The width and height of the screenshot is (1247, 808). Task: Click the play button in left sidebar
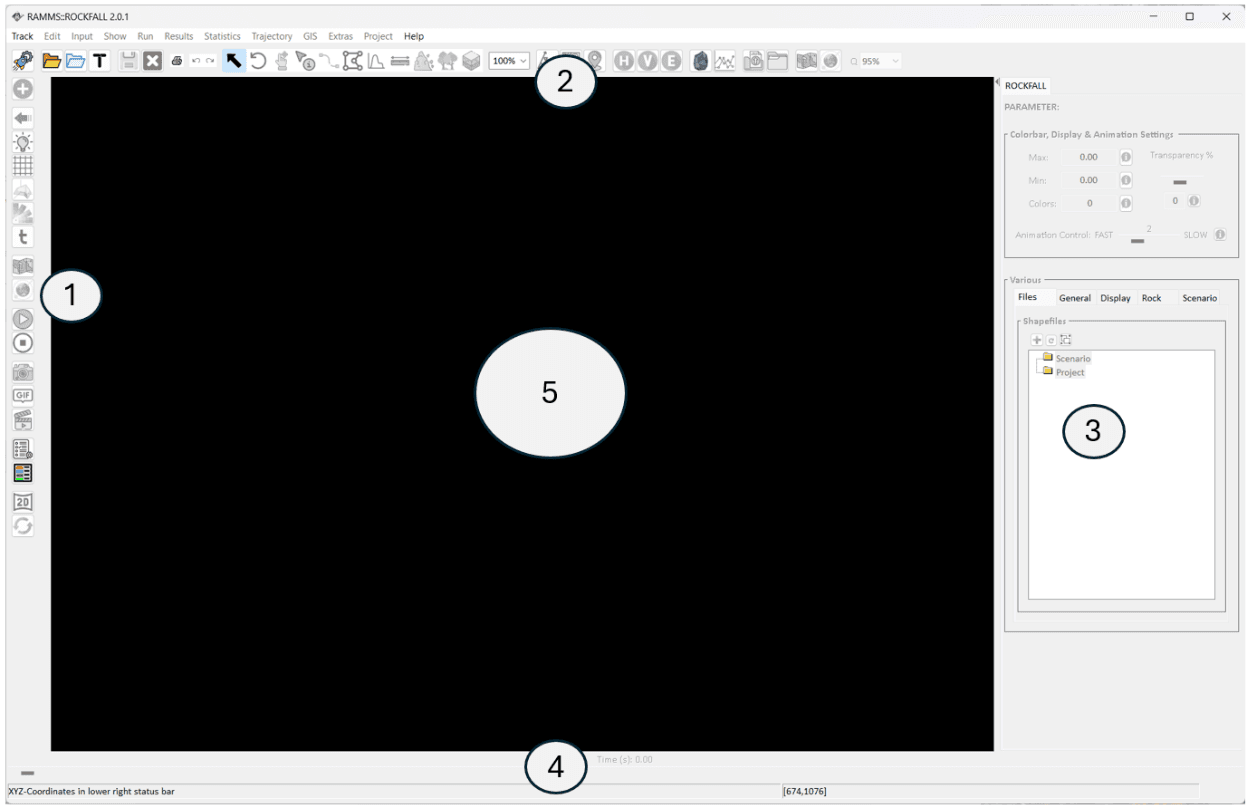[22, 319]
